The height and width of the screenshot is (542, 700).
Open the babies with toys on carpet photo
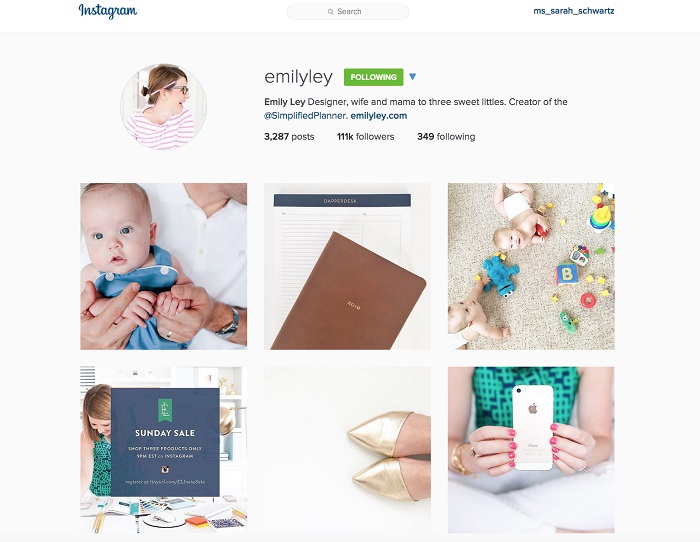point(531,266)
